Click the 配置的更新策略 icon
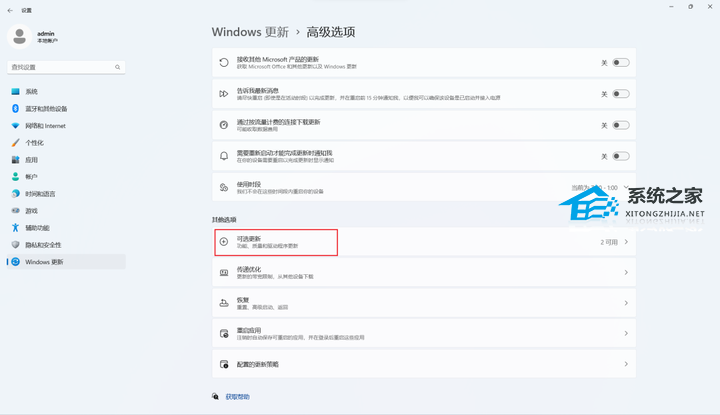 pos(224,364)
